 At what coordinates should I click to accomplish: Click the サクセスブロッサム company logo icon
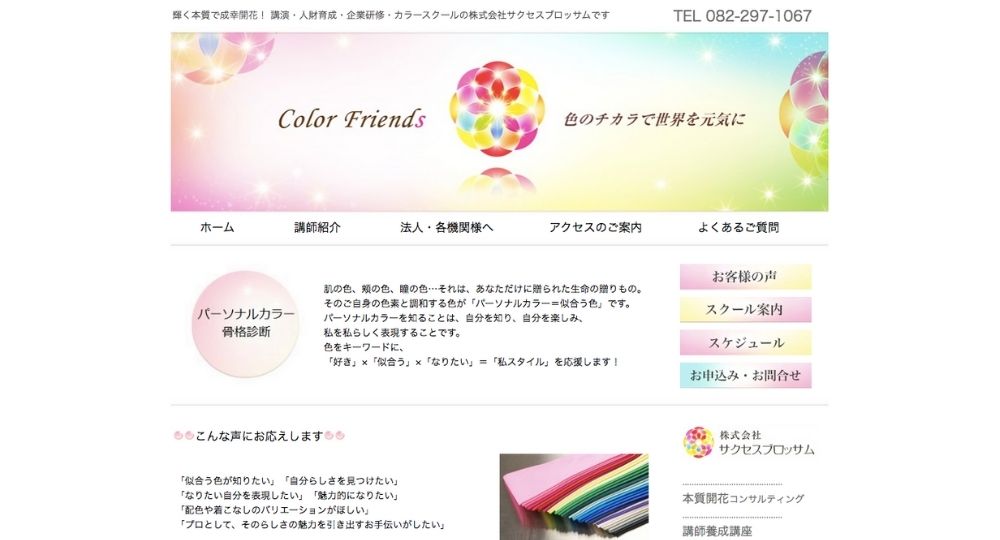click(698, 442)
